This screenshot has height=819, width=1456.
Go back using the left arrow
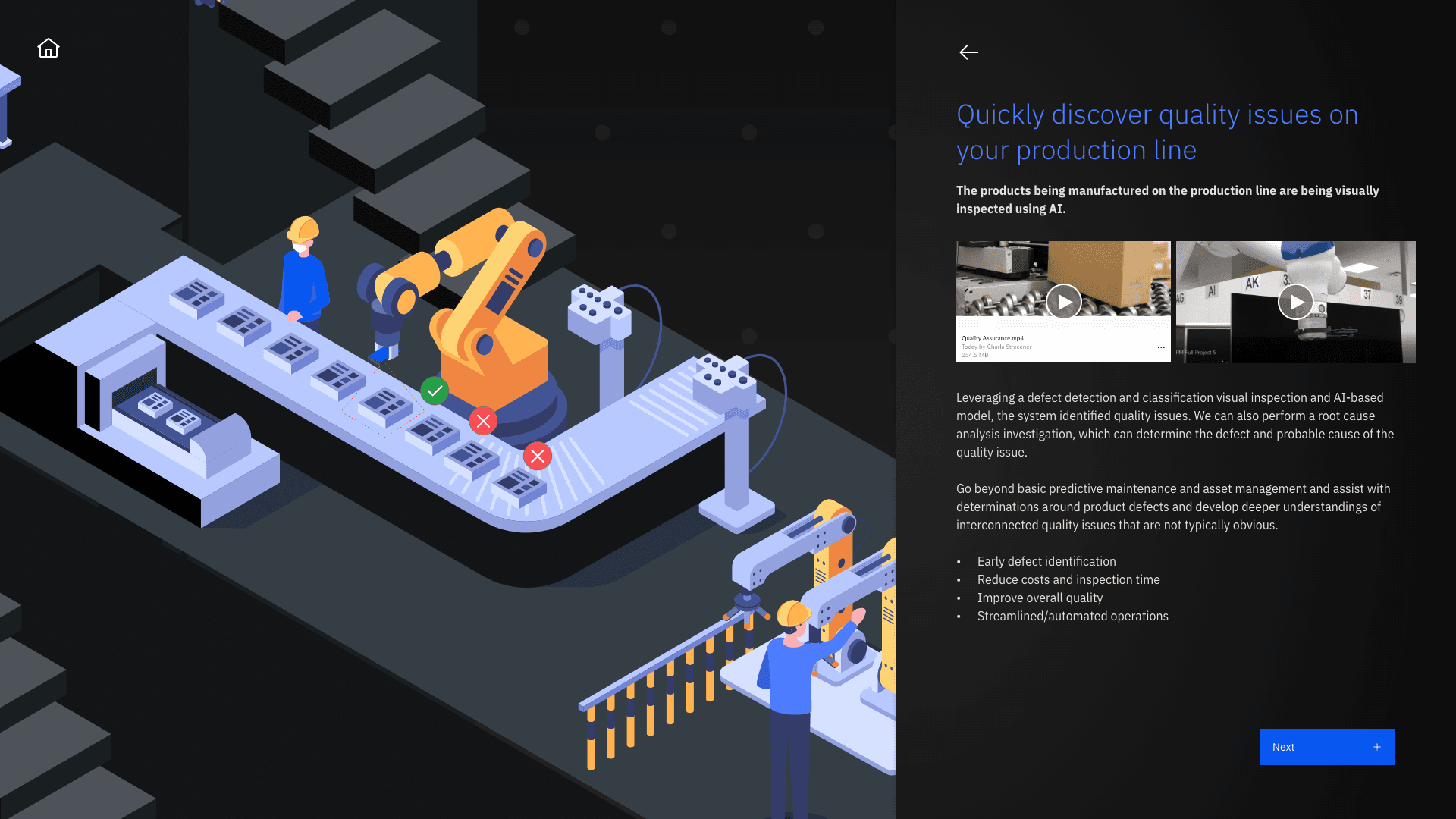pos(968,52)
